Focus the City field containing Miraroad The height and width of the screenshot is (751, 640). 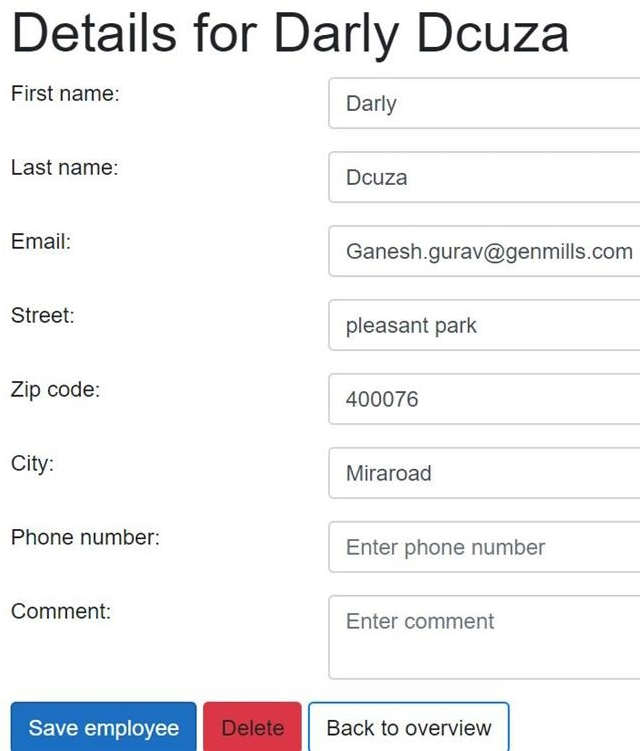484,474
